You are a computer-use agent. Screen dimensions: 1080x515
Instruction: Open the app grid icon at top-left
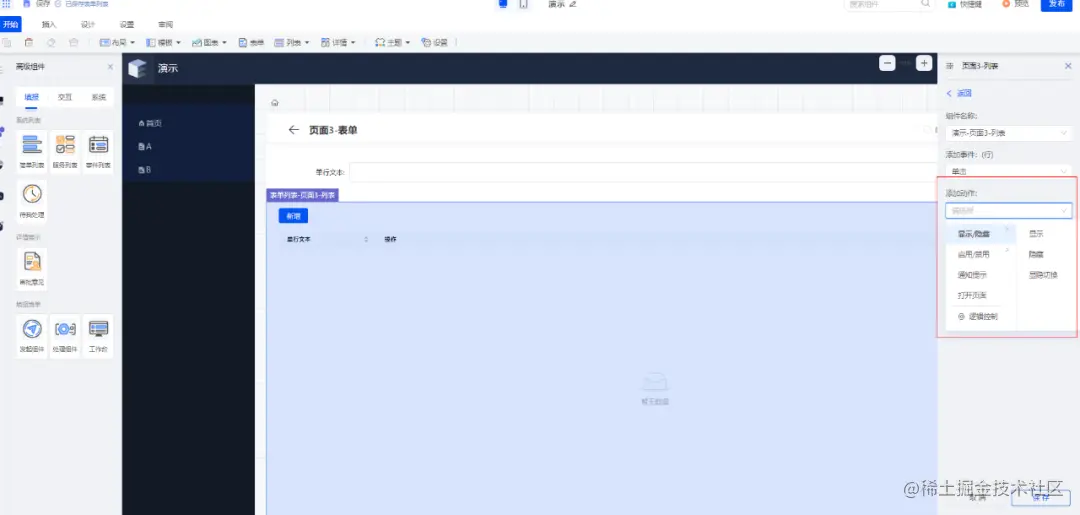coord(6,4)
